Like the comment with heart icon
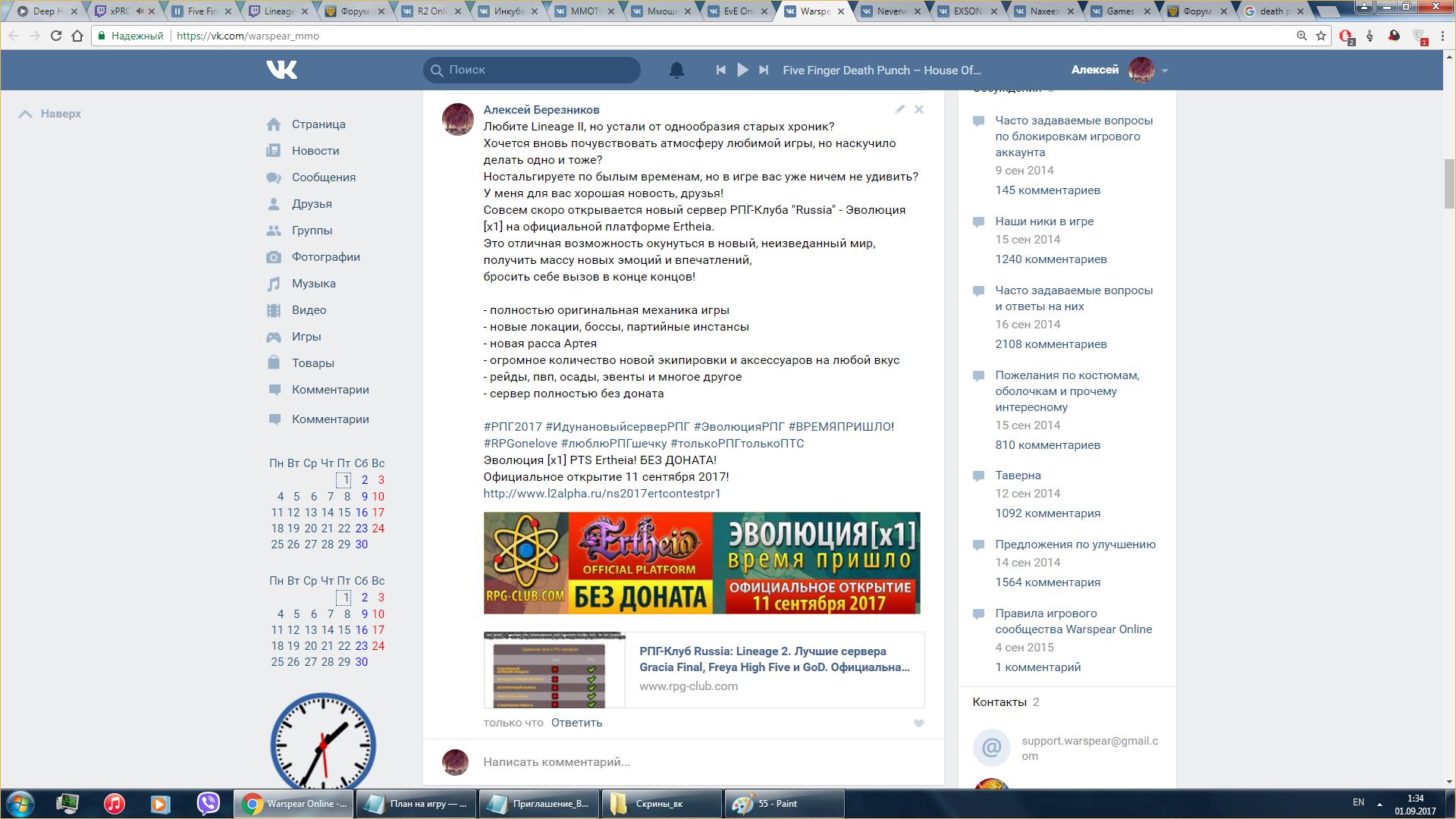Viewport: 1456px width, 819px height. click(919, 723)
